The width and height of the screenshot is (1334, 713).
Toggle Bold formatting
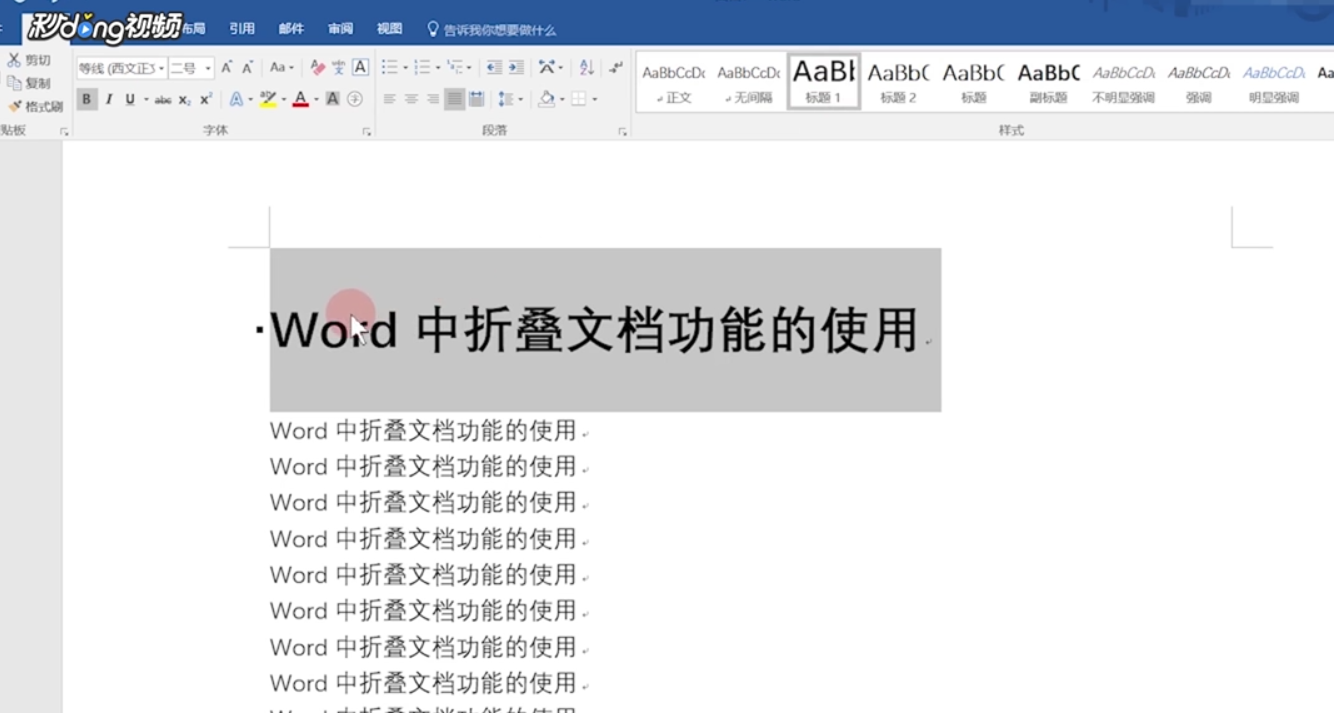(x=87, y=99)
